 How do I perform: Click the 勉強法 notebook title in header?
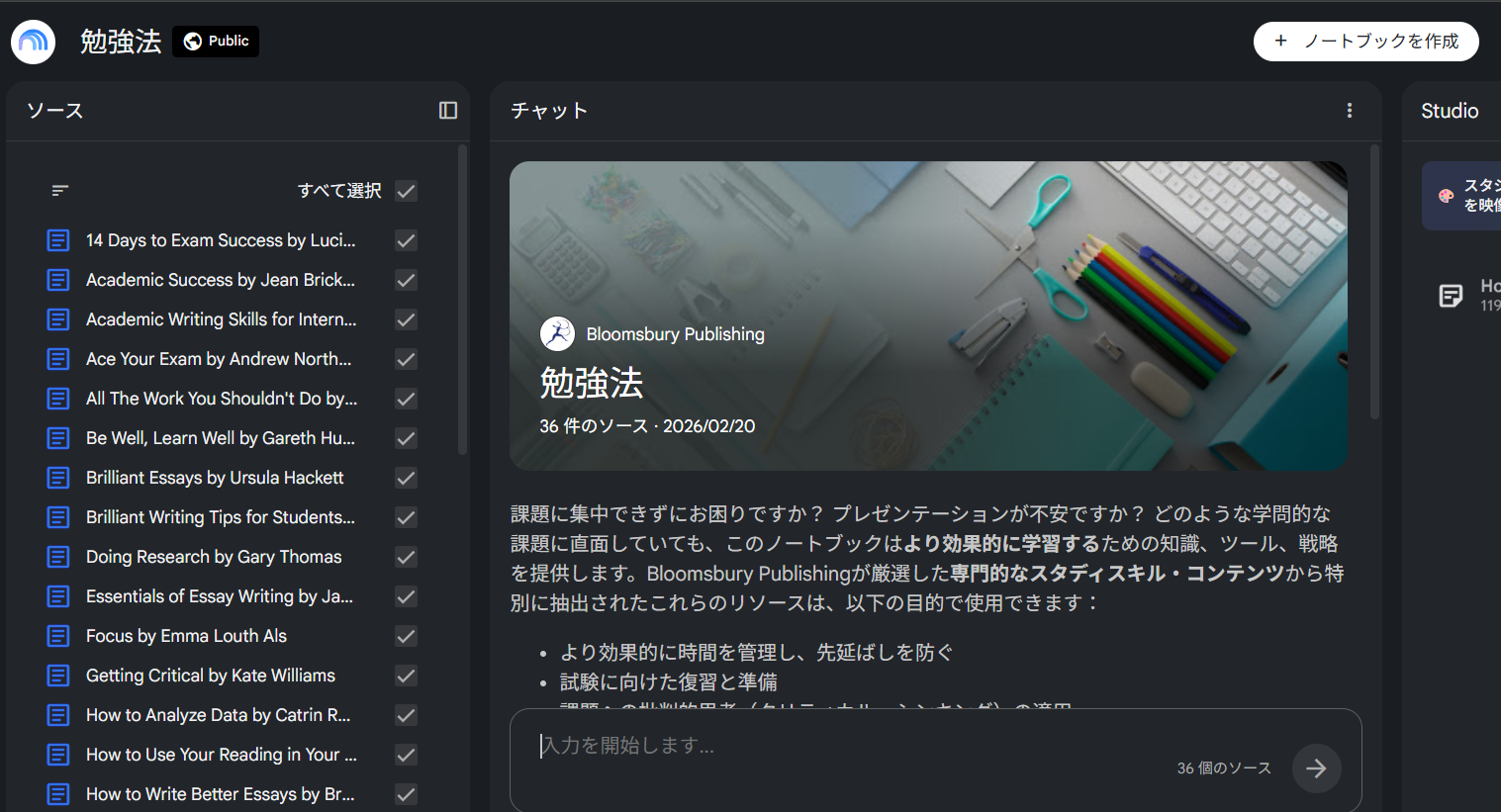pos(121,42)
